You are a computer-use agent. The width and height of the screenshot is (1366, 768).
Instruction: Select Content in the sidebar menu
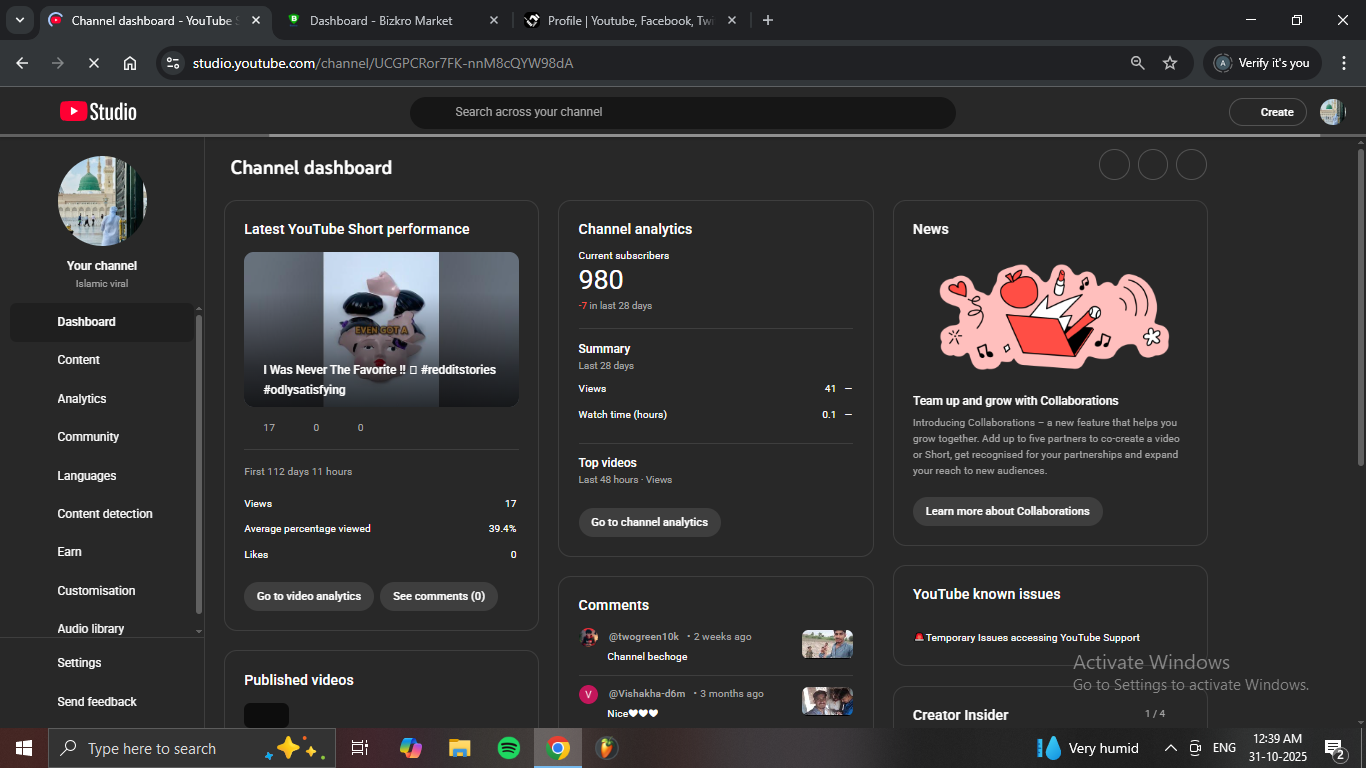[x=79, y=360]
